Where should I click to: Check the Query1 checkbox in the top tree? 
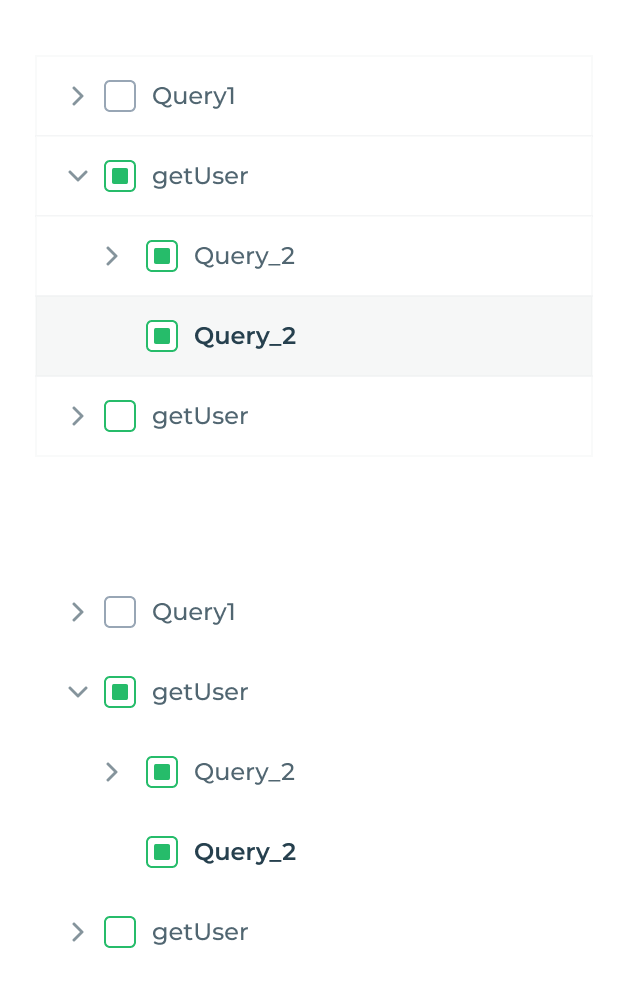[x=120, y=96]
